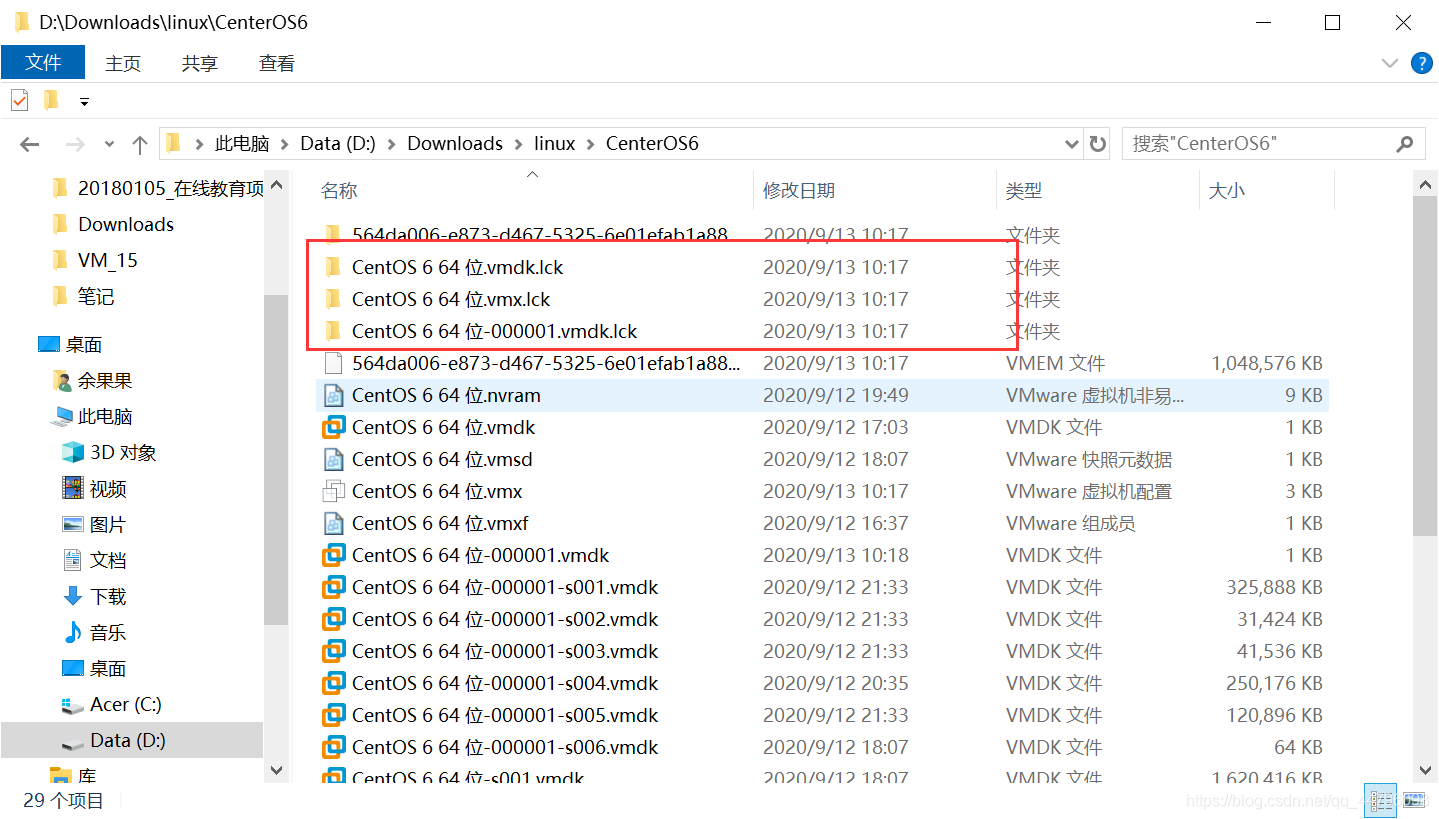Select the CentOS 6 64 位.nvram file icon

click(333, 395)
